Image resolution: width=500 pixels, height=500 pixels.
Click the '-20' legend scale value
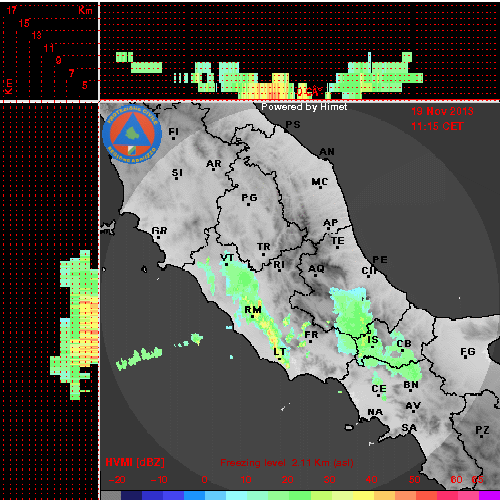coord(117,480)
